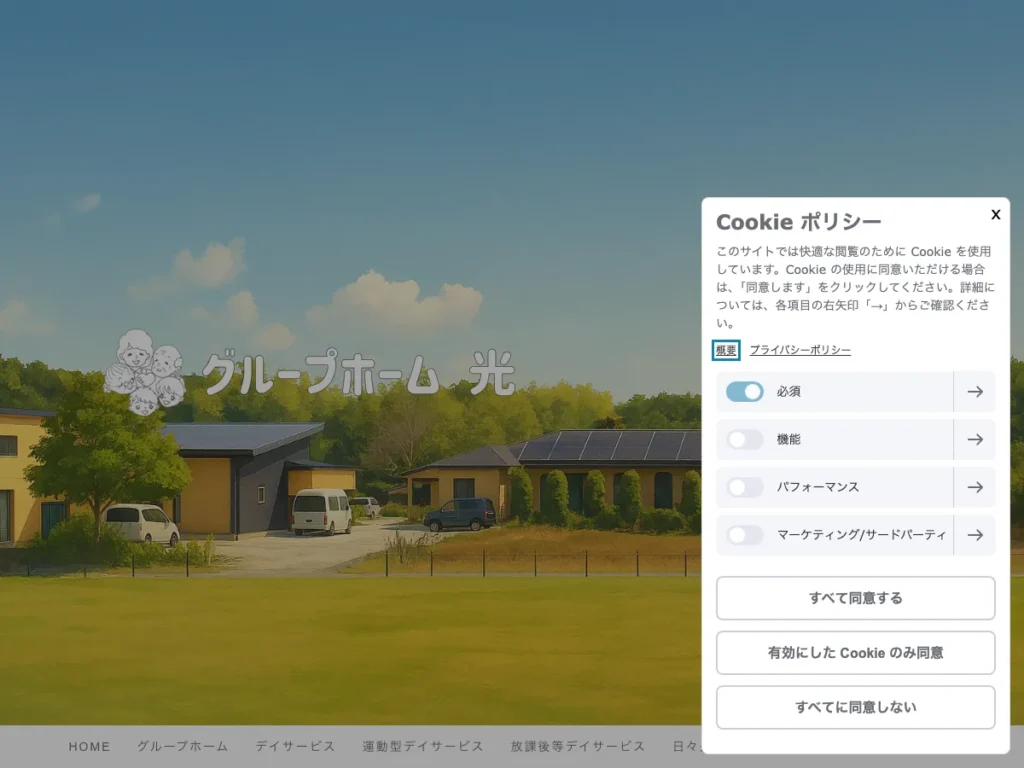Click the すべてに同意しない button
1024x768 pixels.
click(856, 707)
